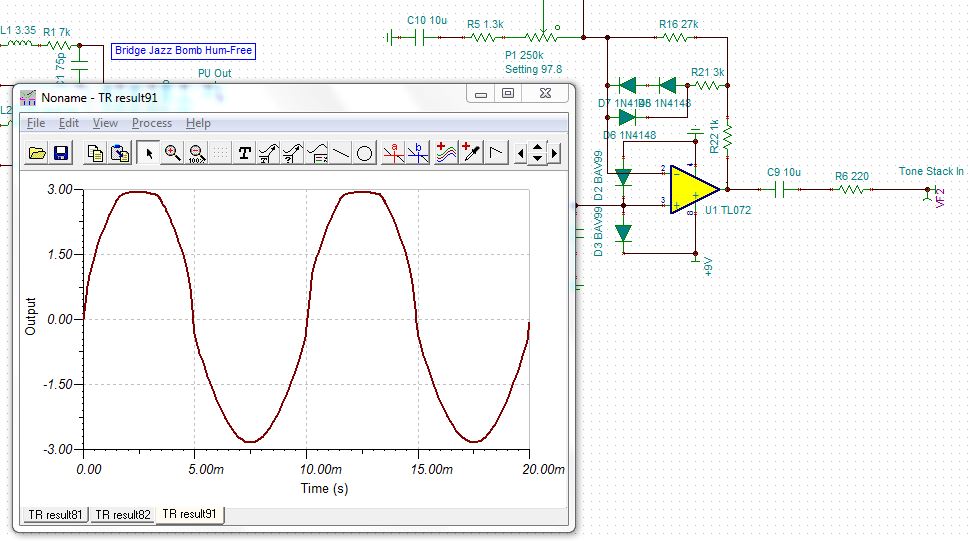
Task: Click the up/down arrows toolbar button
Action: (x=537, y=153)
